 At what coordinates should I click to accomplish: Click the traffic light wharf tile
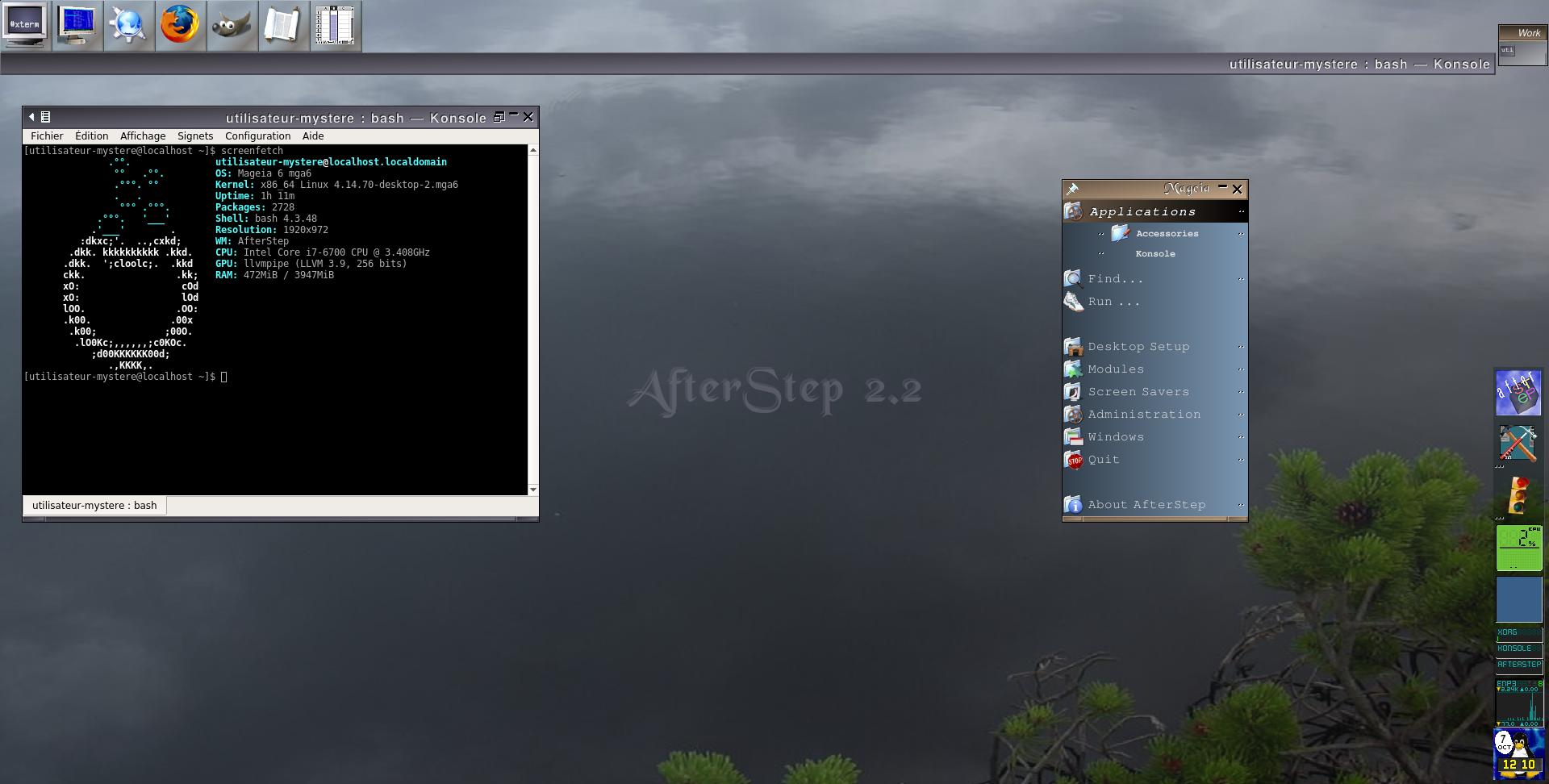[1519, 496]
